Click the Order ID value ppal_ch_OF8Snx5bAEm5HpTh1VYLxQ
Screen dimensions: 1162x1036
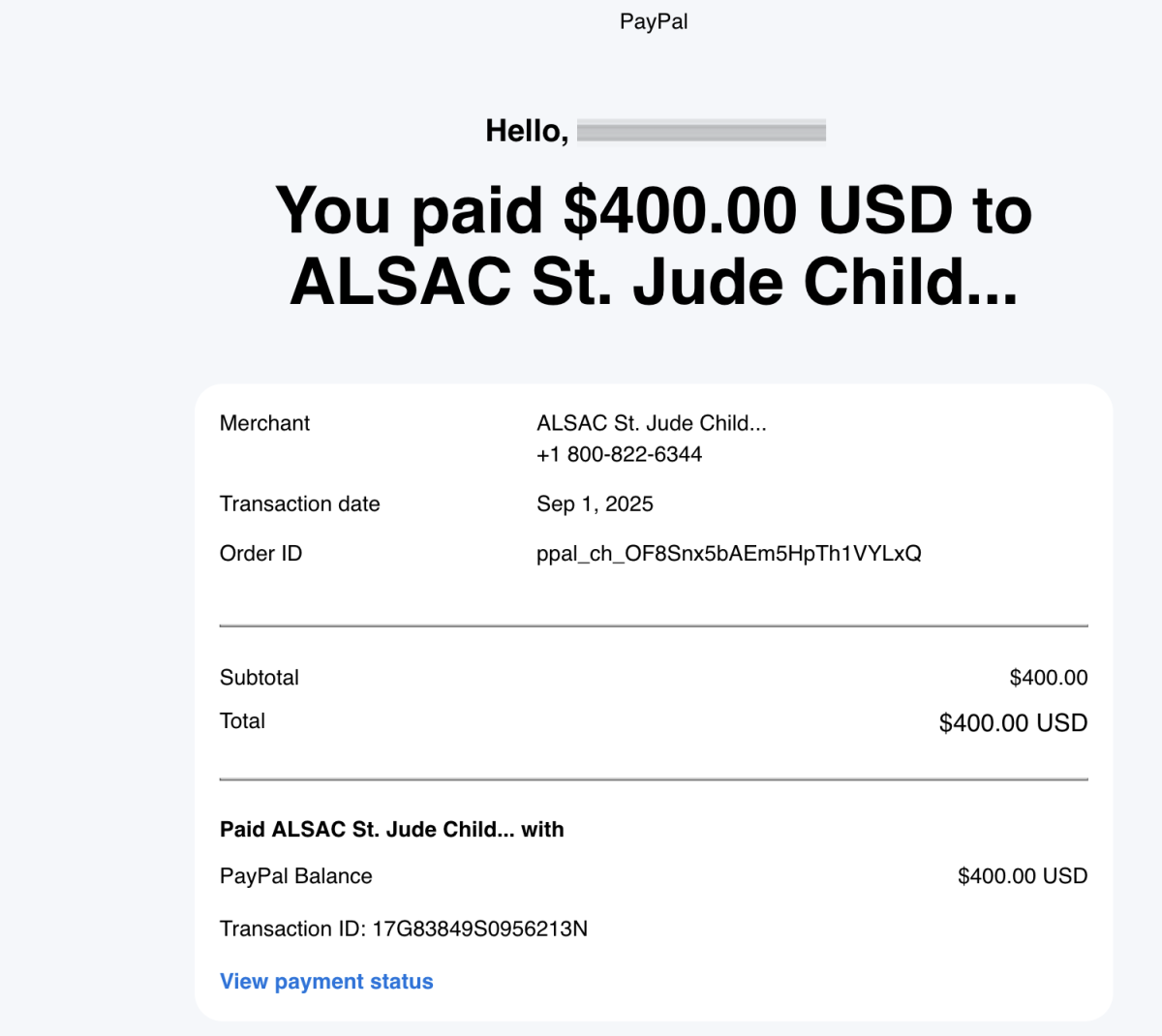[729, 554]
